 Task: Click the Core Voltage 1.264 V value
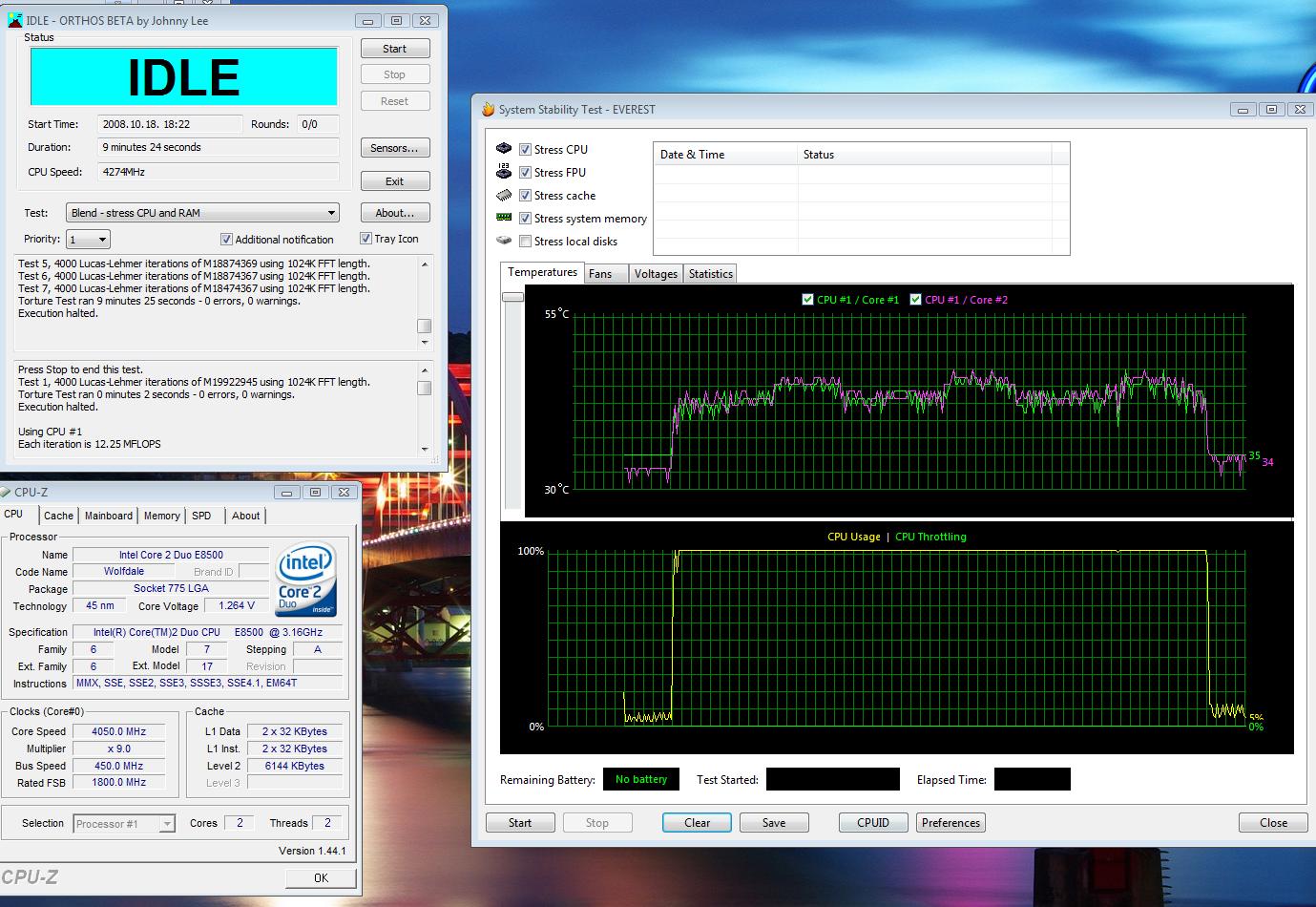coord(237,605)
